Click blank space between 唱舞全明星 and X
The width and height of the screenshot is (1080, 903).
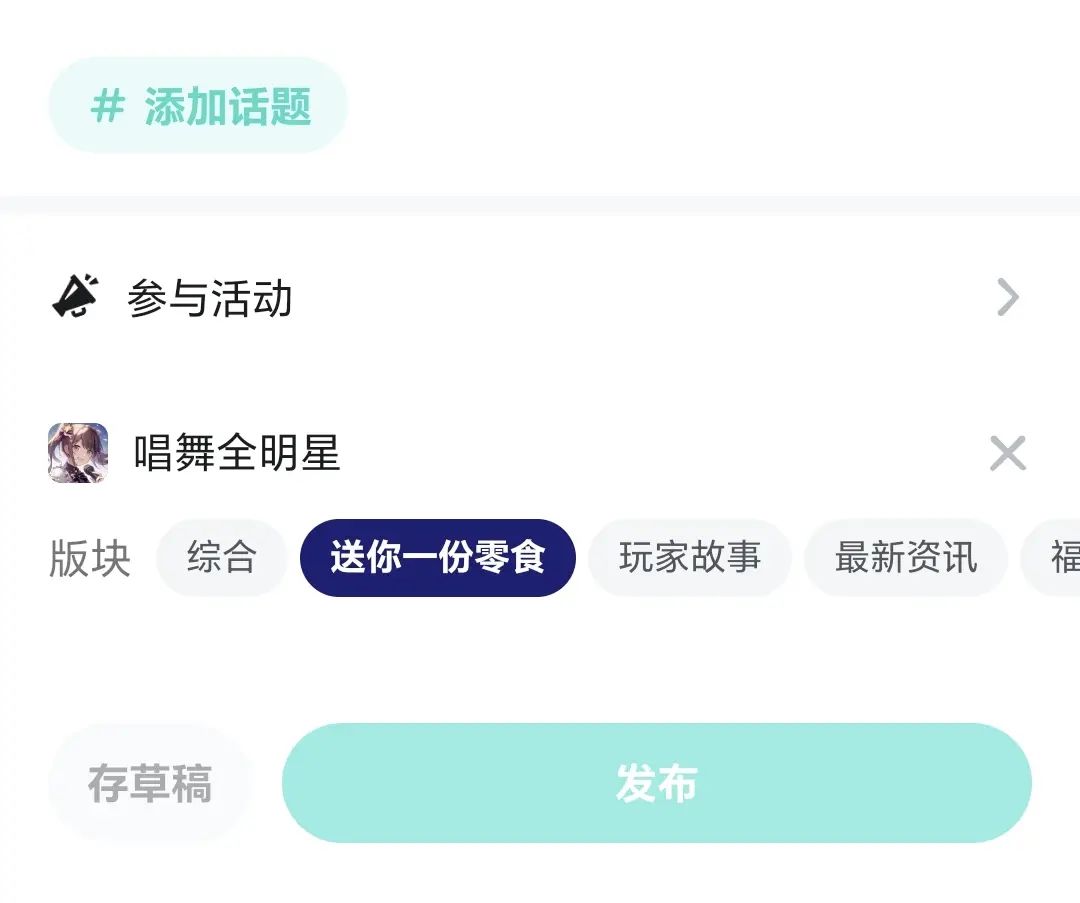click(660, 454)
